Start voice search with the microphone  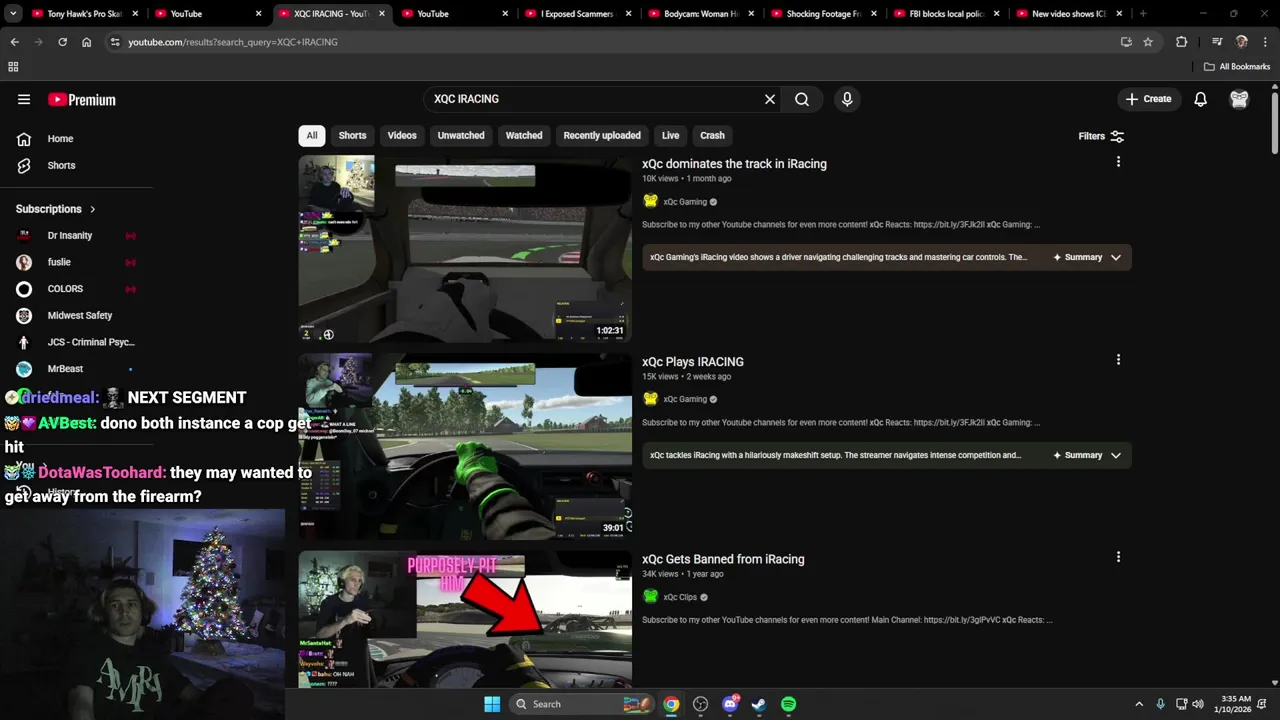pos(847,99)
